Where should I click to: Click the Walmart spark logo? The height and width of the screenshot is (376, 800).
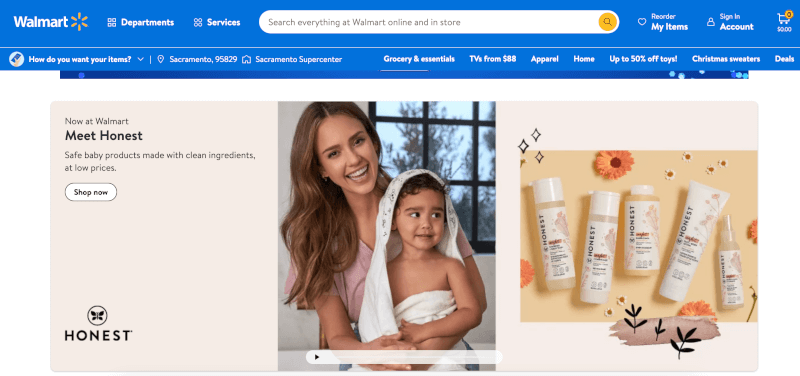click(80, 22)
